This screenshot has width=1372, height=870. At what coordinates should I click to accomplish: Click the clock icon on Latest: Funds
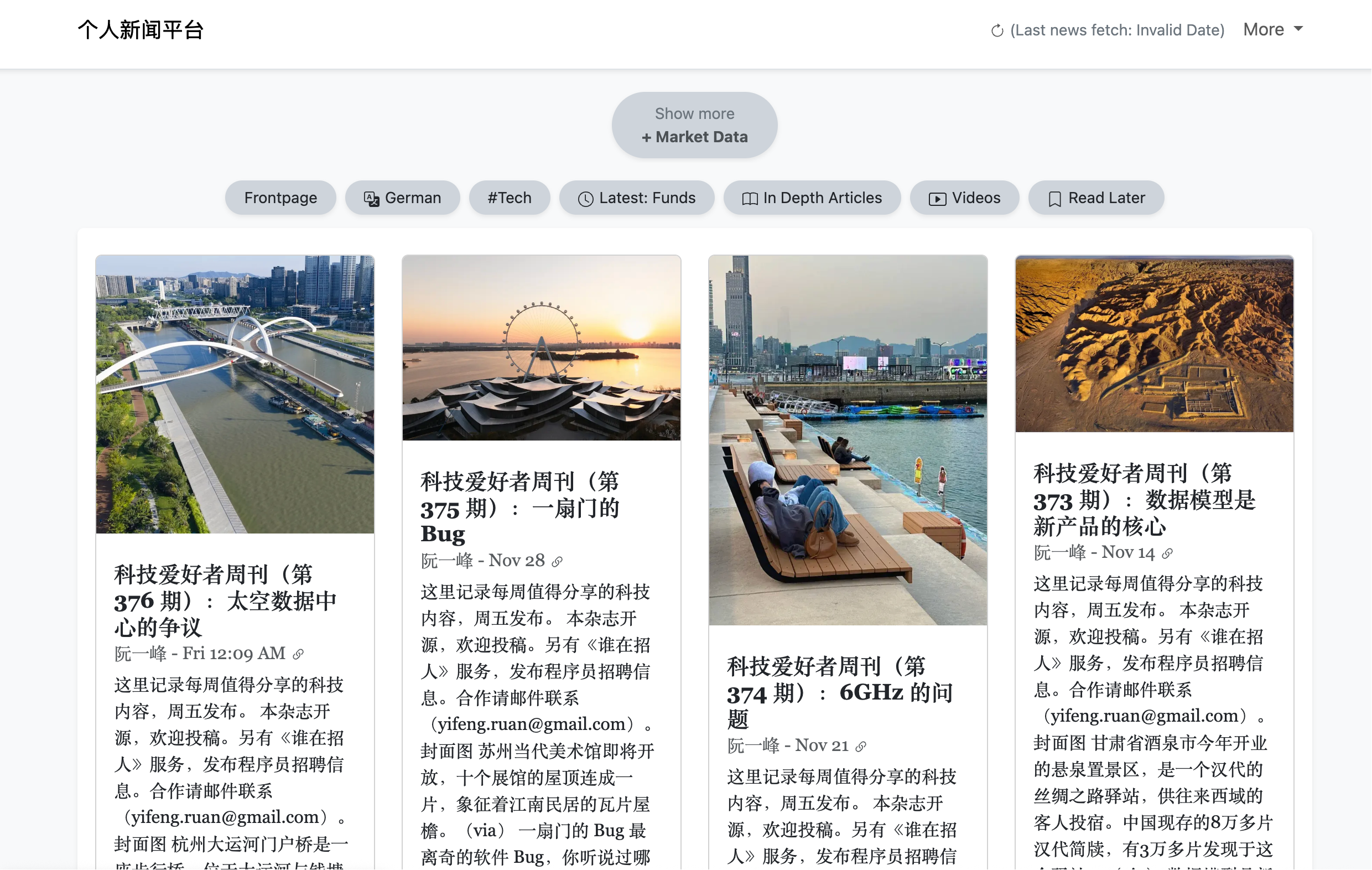(x=585, y=199)
